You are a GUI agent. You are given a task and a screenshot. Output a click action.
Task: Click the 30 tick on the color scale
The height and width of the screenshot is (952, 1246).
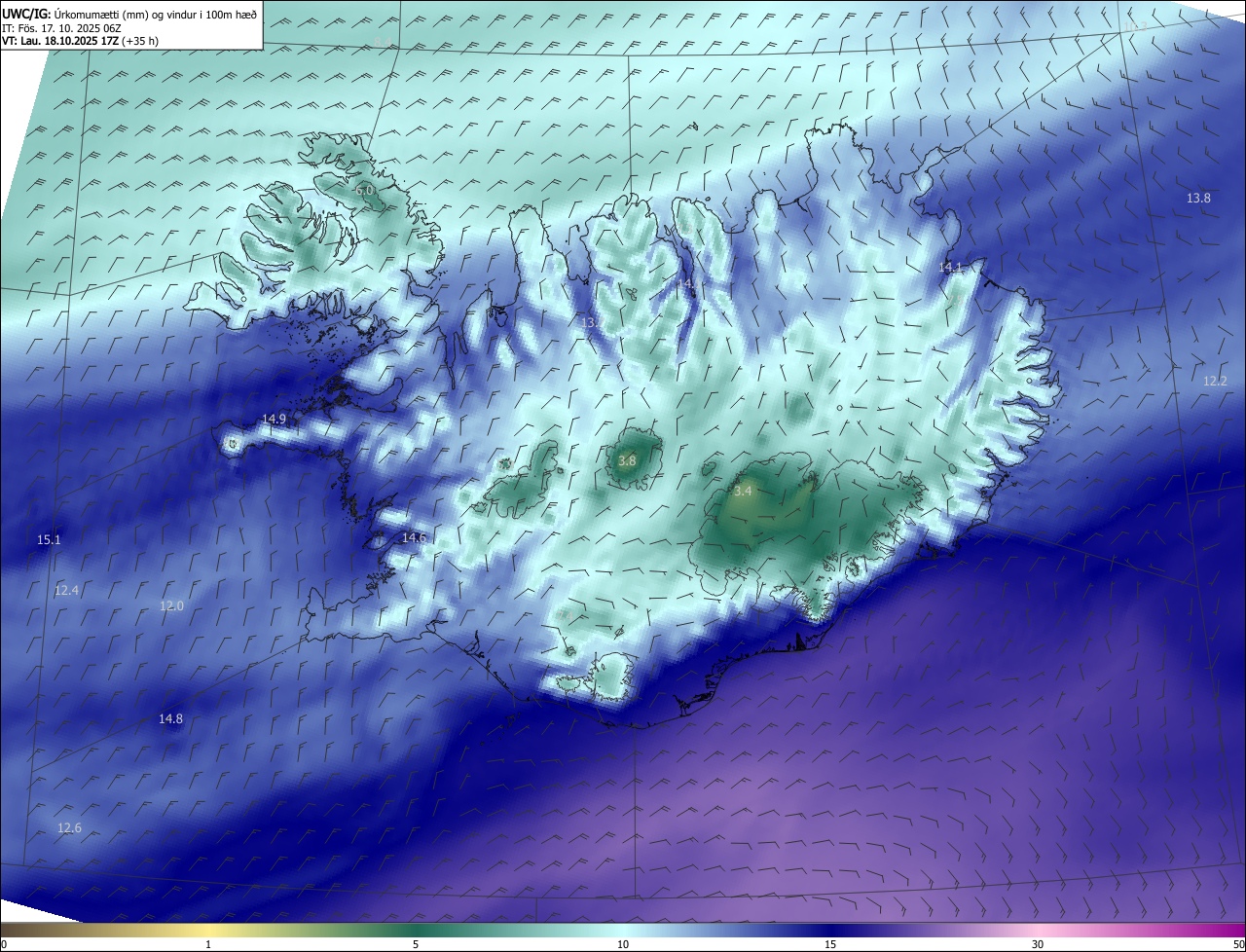point(1038,944)
